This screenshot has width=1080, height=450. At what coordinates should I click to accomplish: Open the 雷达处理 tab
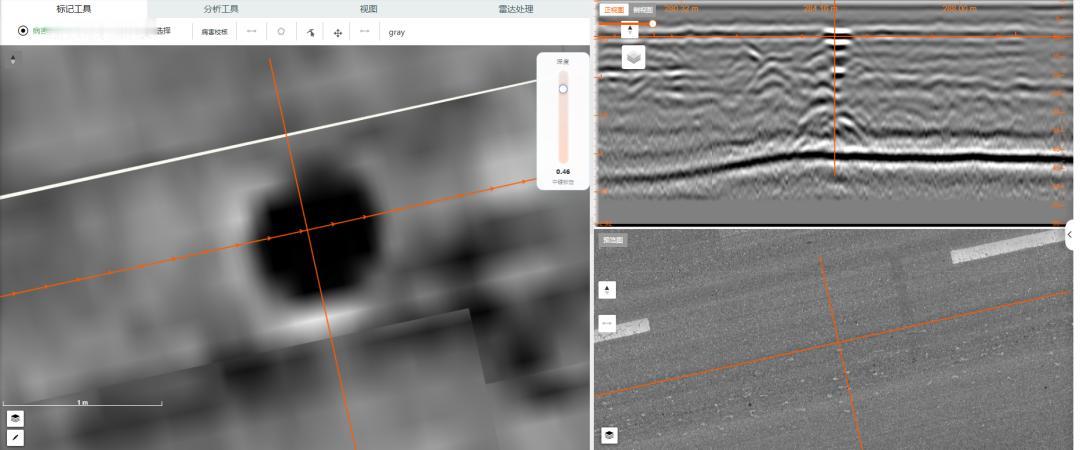516,9
